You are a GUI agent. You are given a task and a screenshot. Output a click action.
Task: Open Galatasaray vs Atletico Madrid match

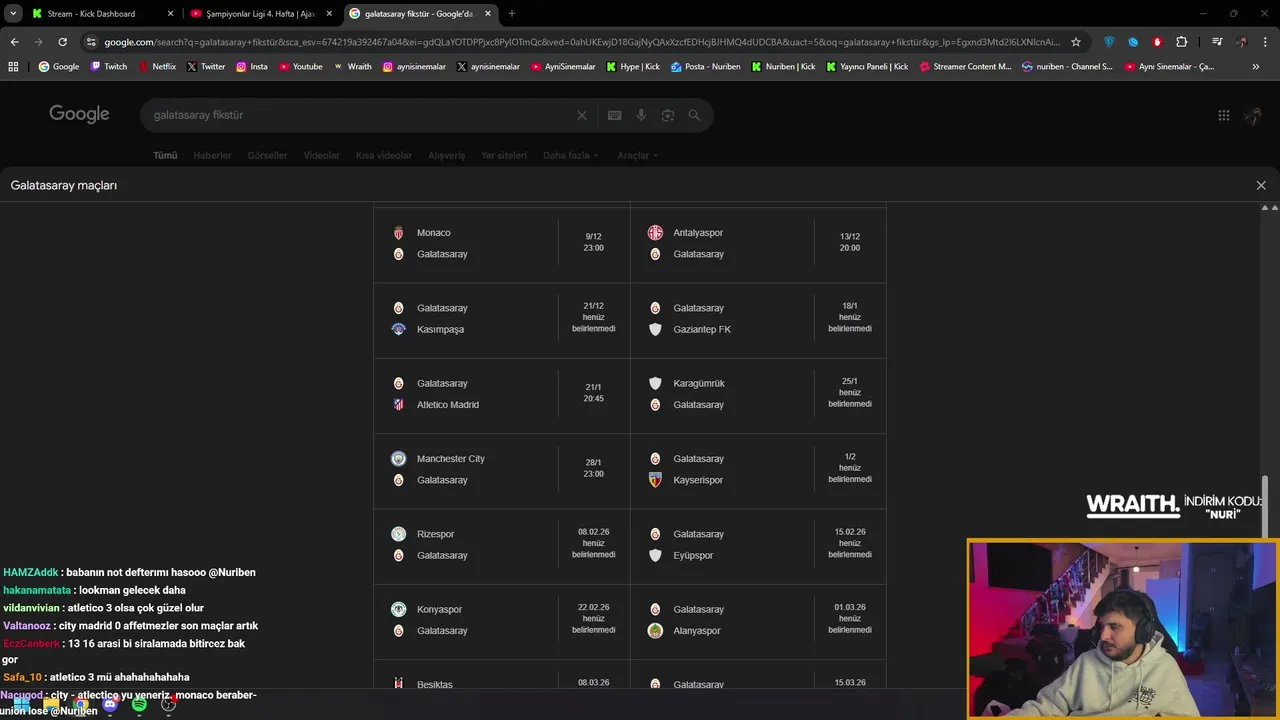pos(502,395)
